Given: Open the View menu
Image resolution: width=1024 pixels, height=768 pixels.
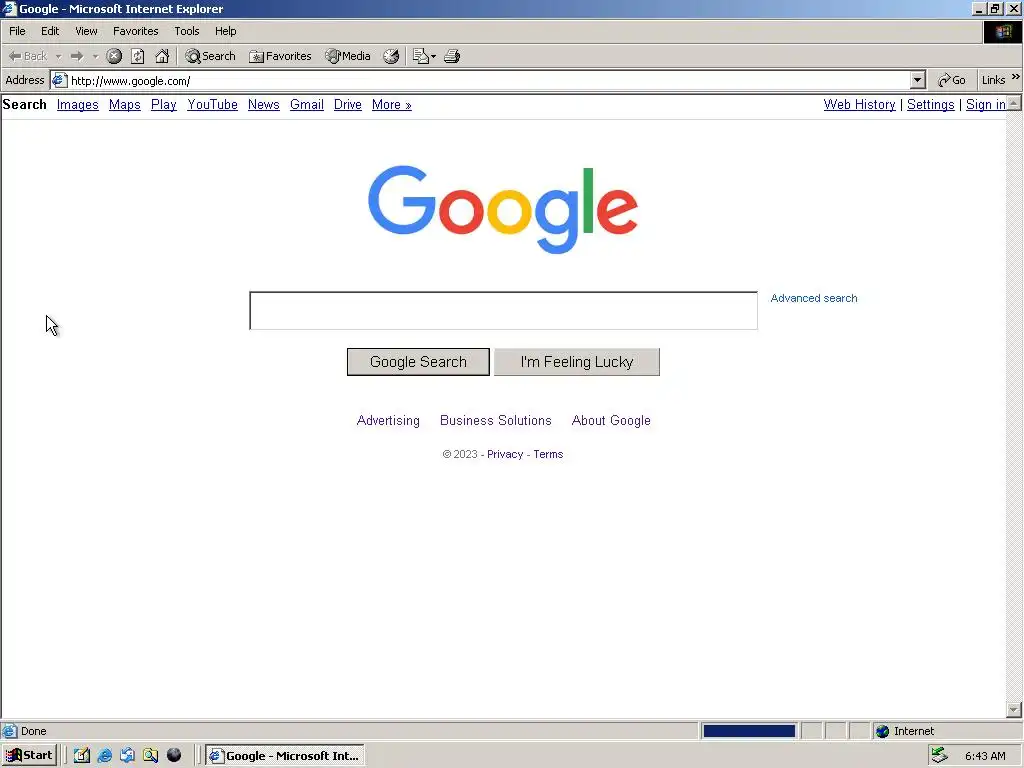Looking at the screenshot, I should tap(86, 31).
